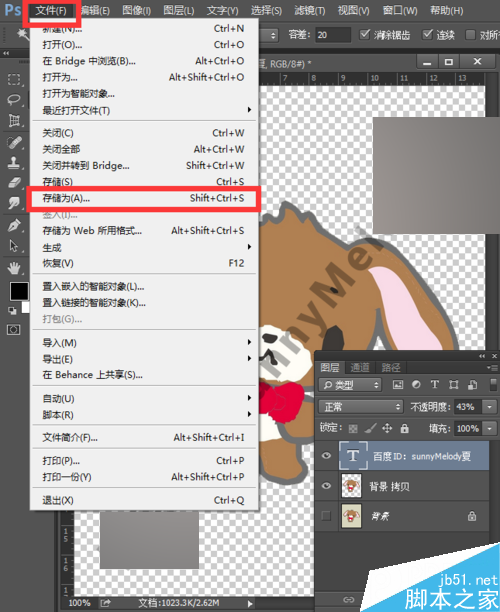Choose 存储为 Web 所用格式...
Viewport: 500px width, 612px height.
pyautogui.click(x=144, y=231)
